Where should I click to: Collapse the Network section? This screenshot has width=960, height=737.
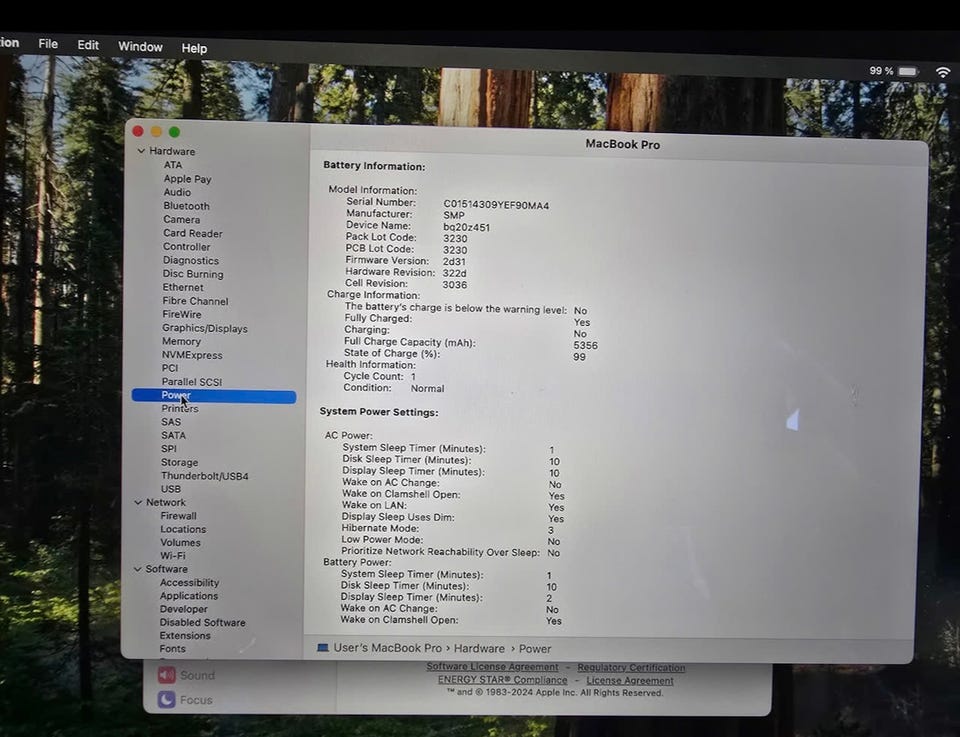[138, 502]
